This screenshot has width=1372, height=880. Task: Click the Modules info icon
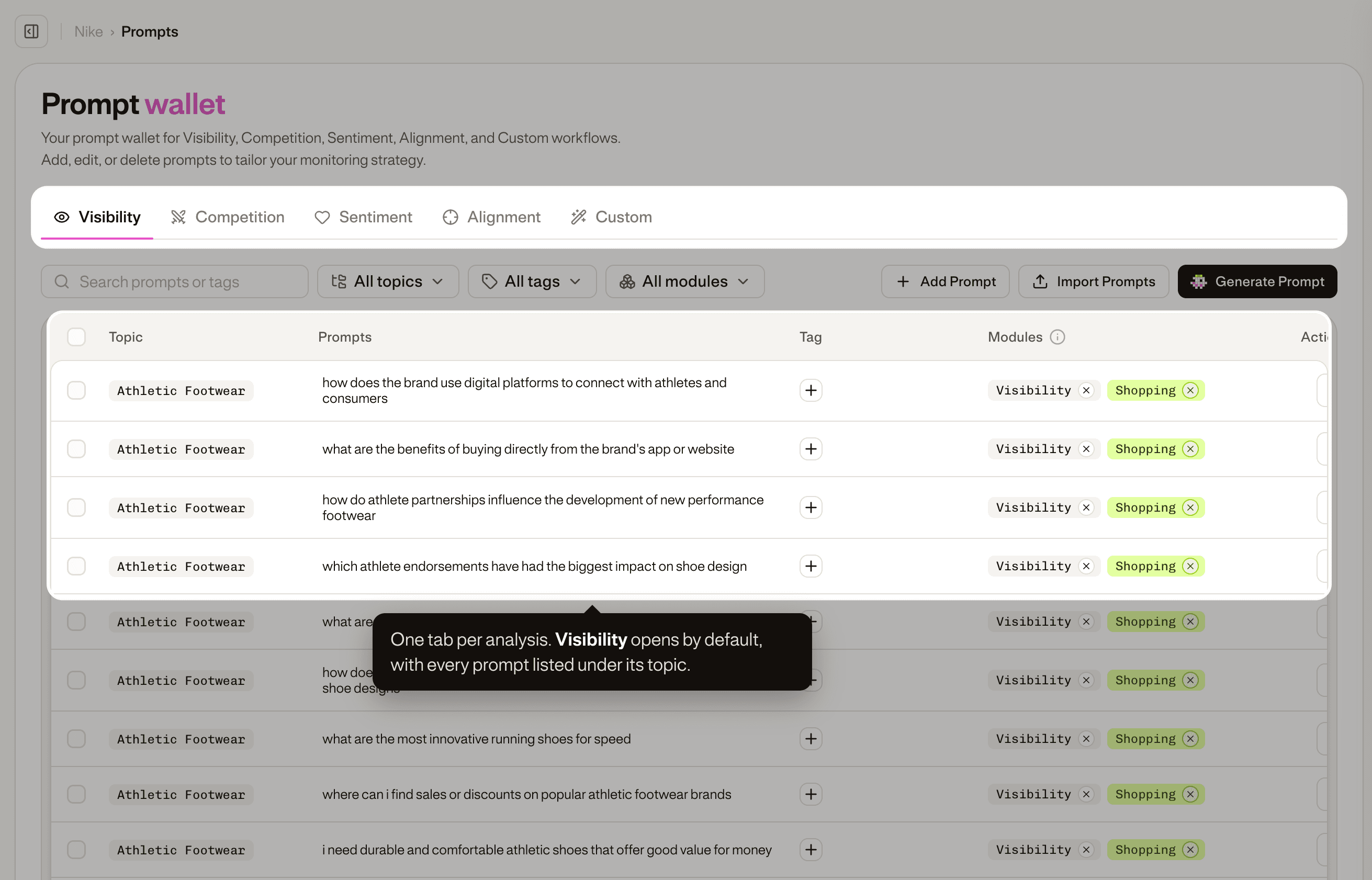(x=1058, y=337)
